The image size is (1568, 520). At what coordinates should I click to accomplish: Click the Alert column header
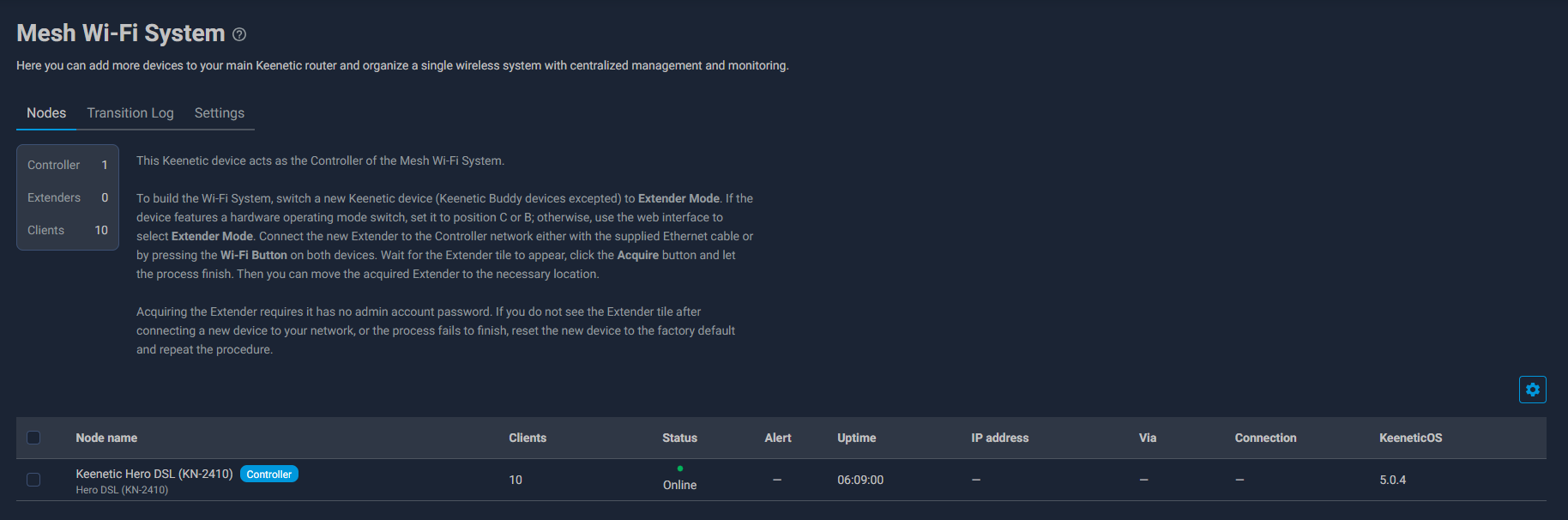(x=778, y=438)
